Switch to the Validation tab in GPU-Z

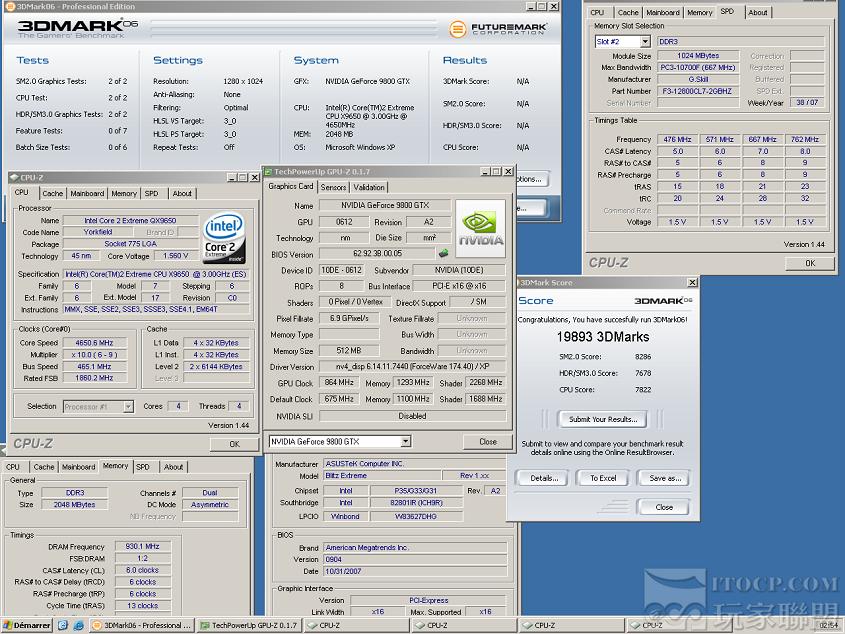[369, 187]
